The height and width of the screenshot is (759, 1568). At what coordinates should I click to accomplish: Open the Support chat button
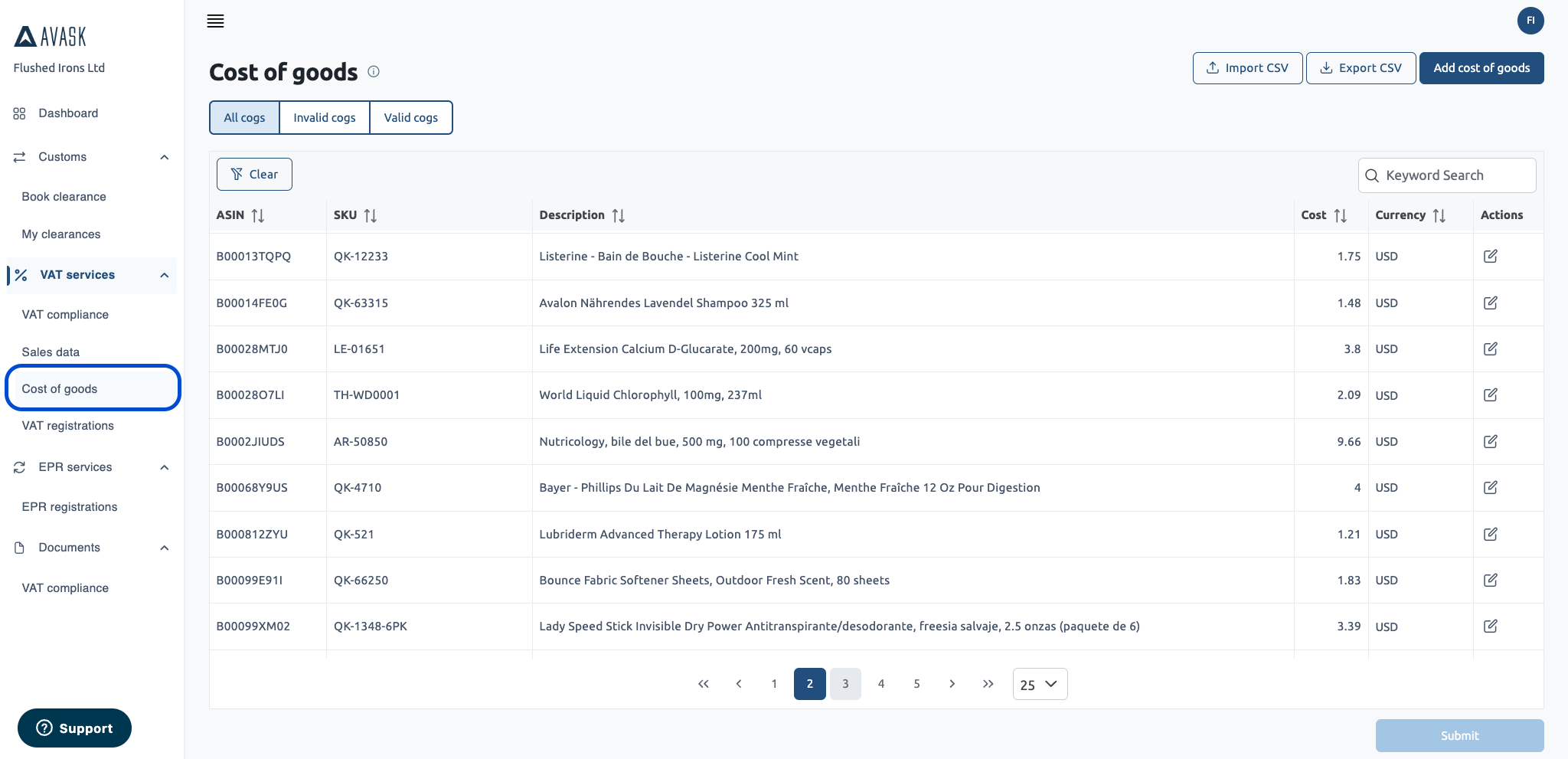(74, 728)
